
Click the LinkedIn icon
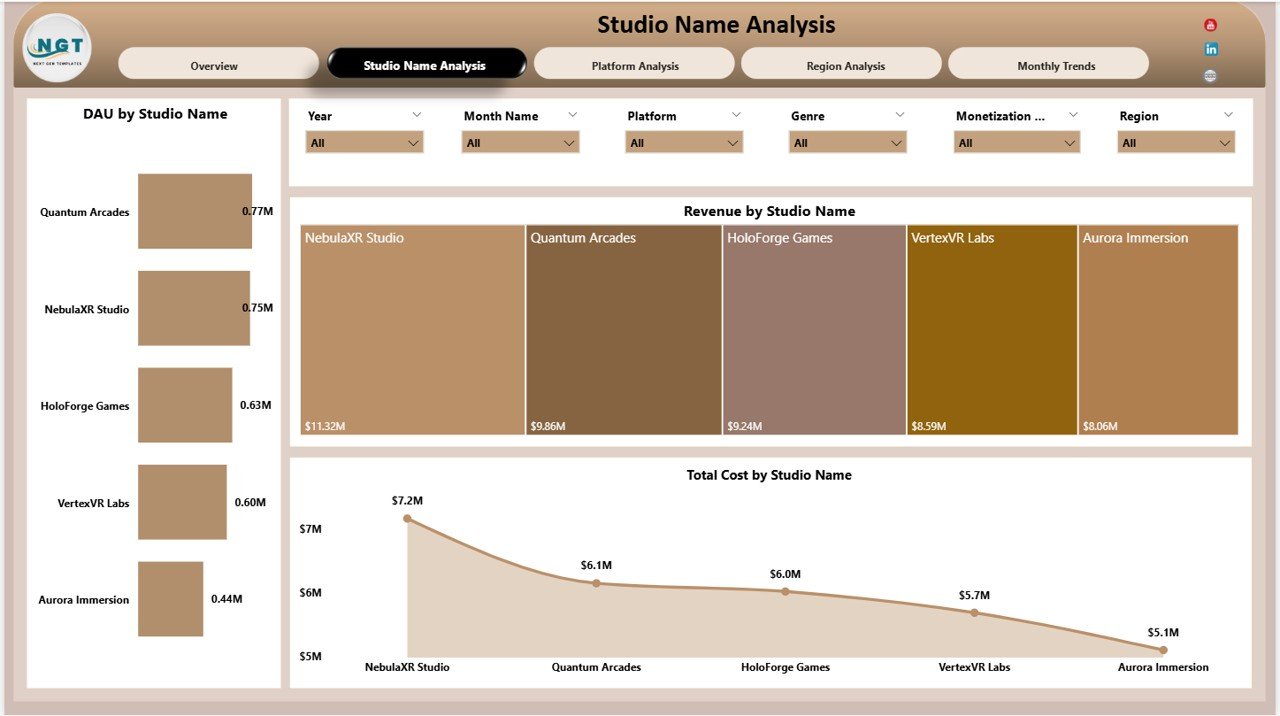coord(1210,48)
